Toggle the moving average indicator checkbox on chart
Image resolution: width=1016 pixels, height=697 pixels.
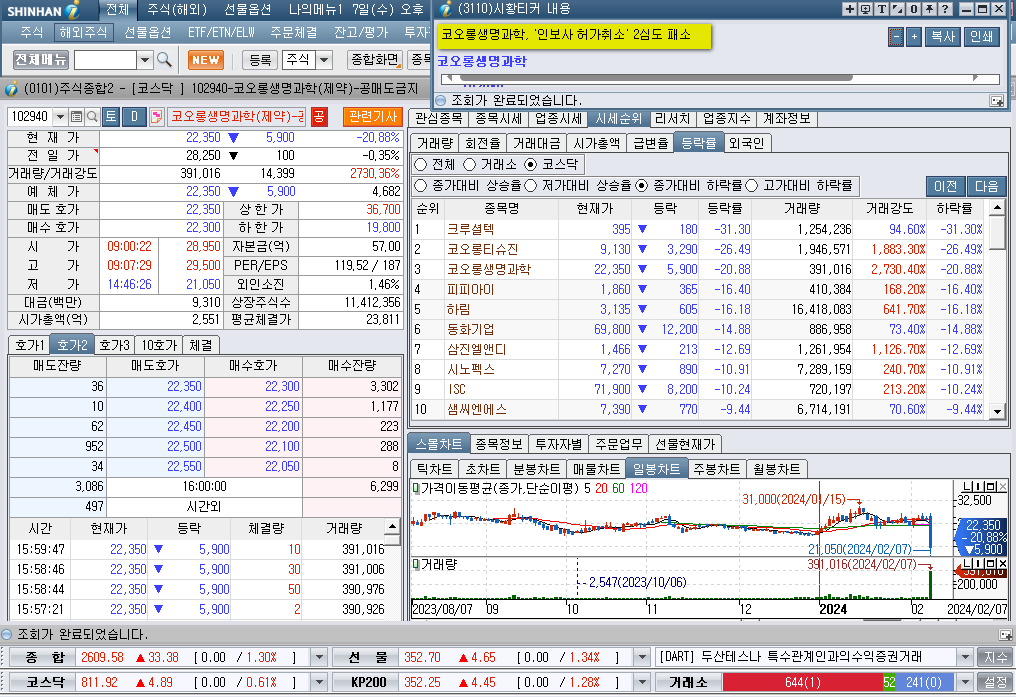[x=416, y=488]
